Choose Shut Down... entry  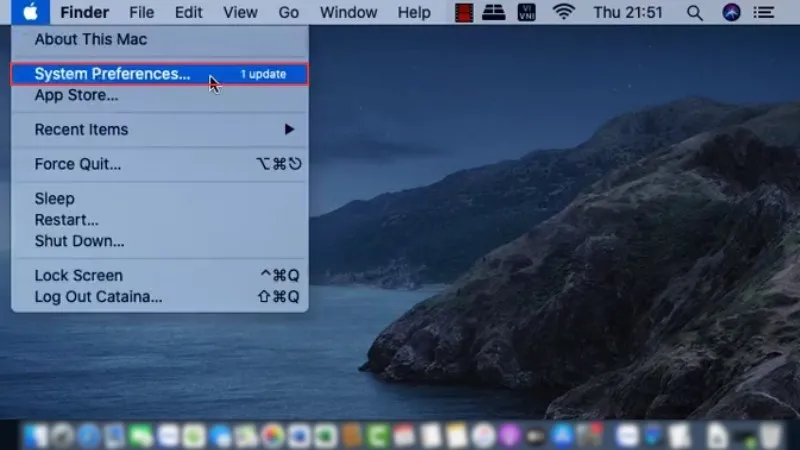(x=79, y=241)
